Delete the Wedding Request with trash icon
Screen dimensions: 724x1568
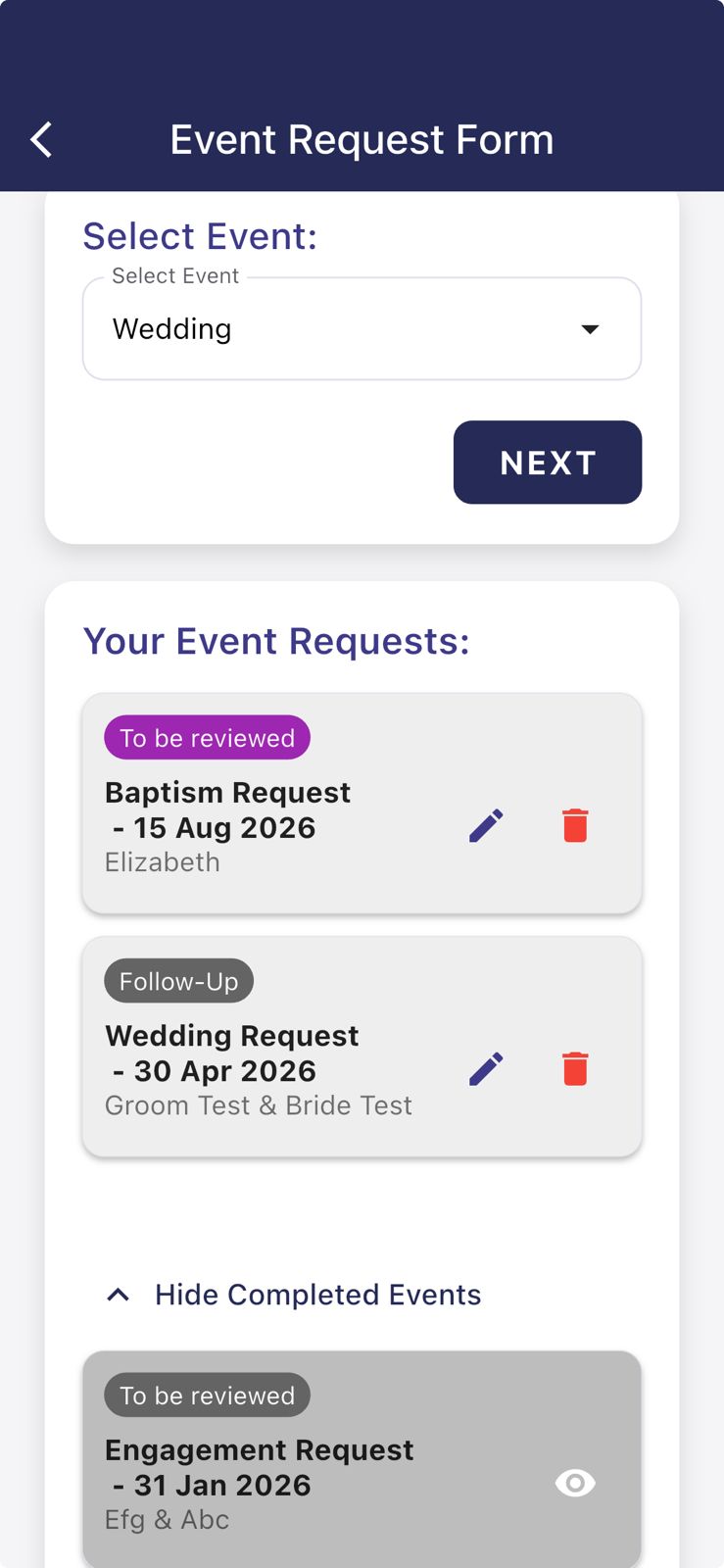coord(575,1069)
